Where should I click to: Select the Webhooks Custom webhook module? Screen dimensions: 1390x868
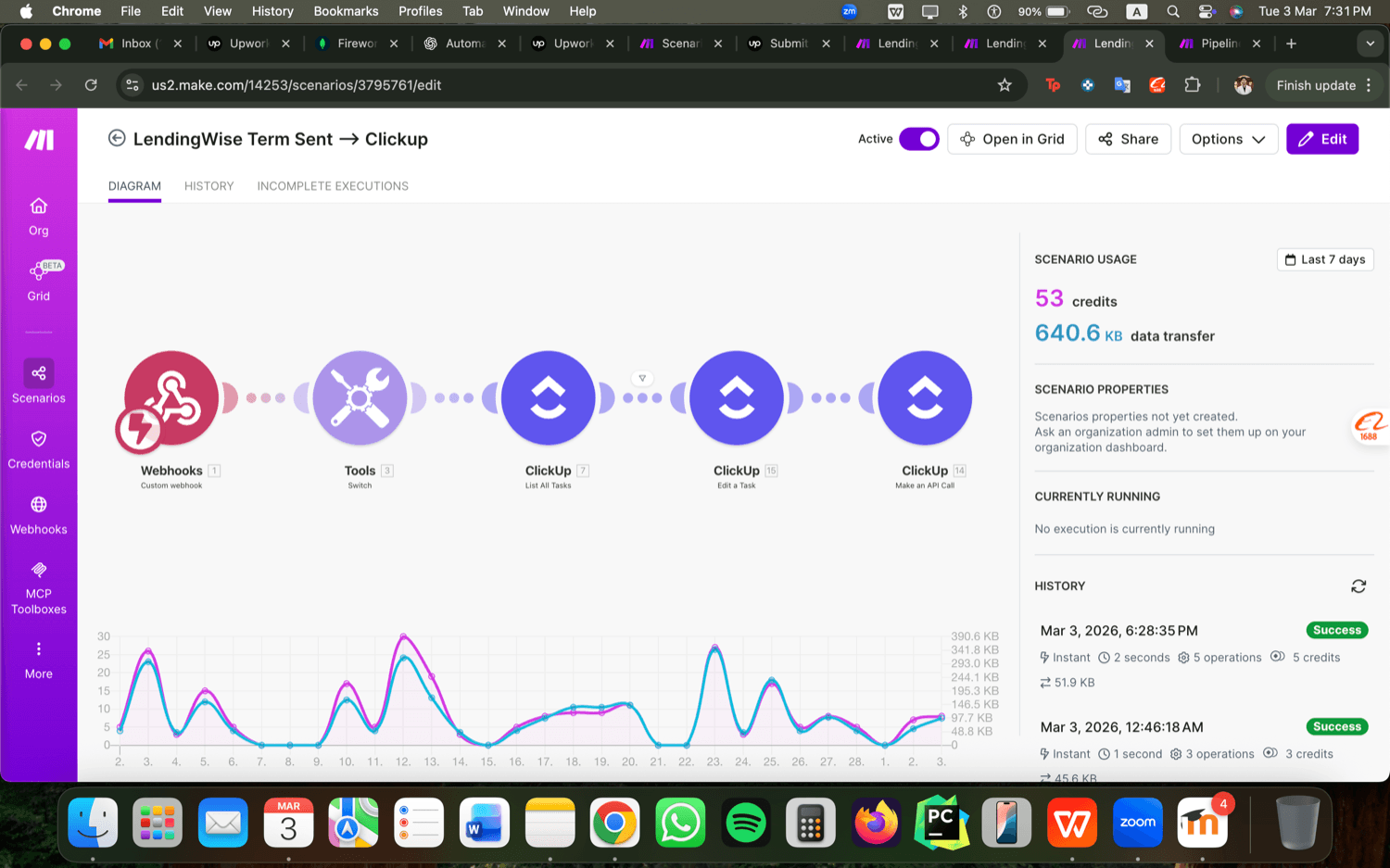coord(171,398)
